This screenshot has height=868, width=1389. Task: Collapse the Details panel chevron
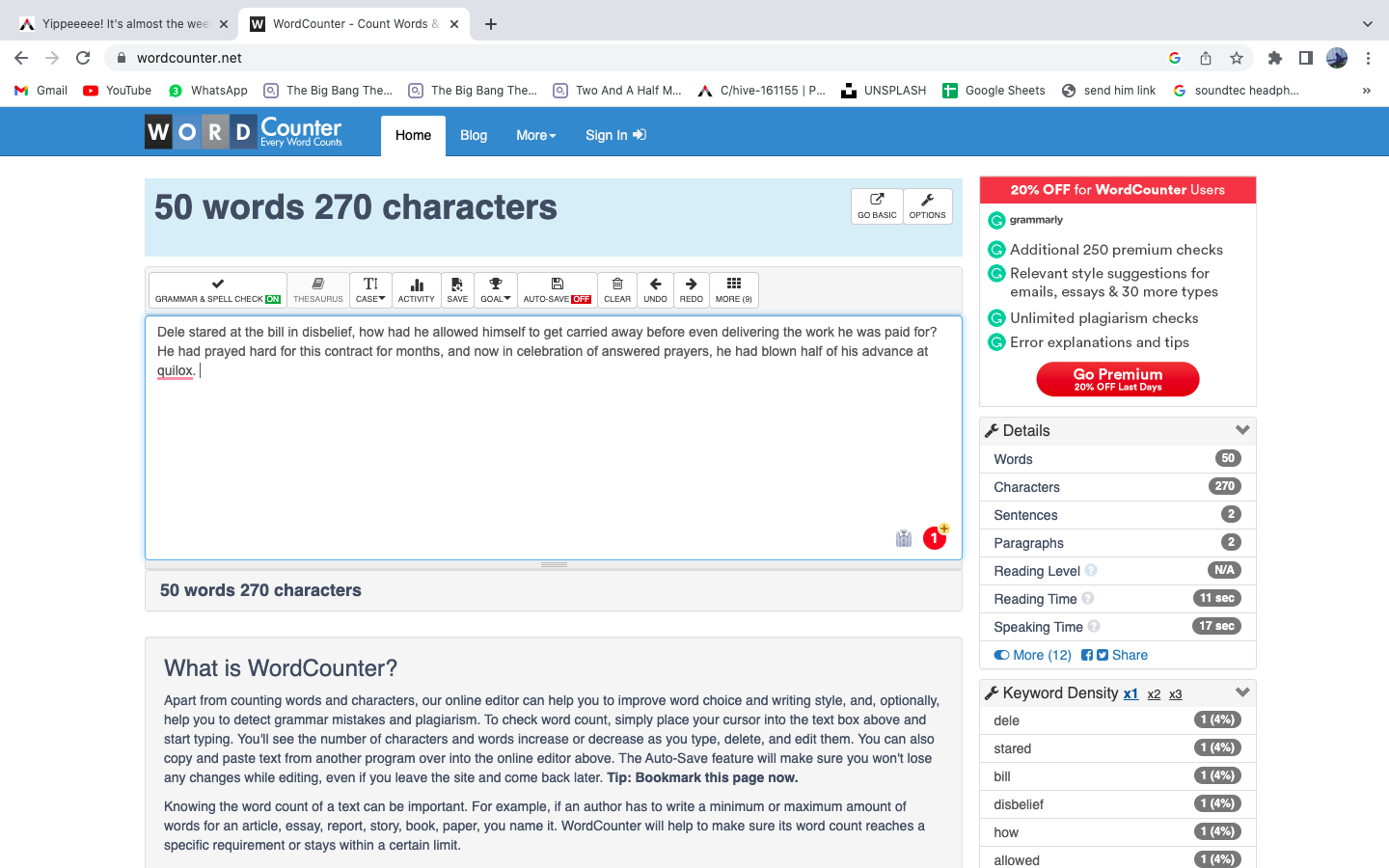coord(1242,430)
